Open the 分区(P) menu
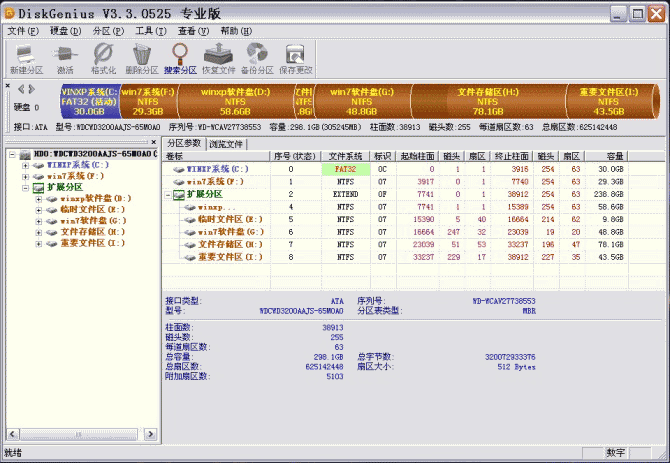Screen dimensions: 670x463 (108, 31)
